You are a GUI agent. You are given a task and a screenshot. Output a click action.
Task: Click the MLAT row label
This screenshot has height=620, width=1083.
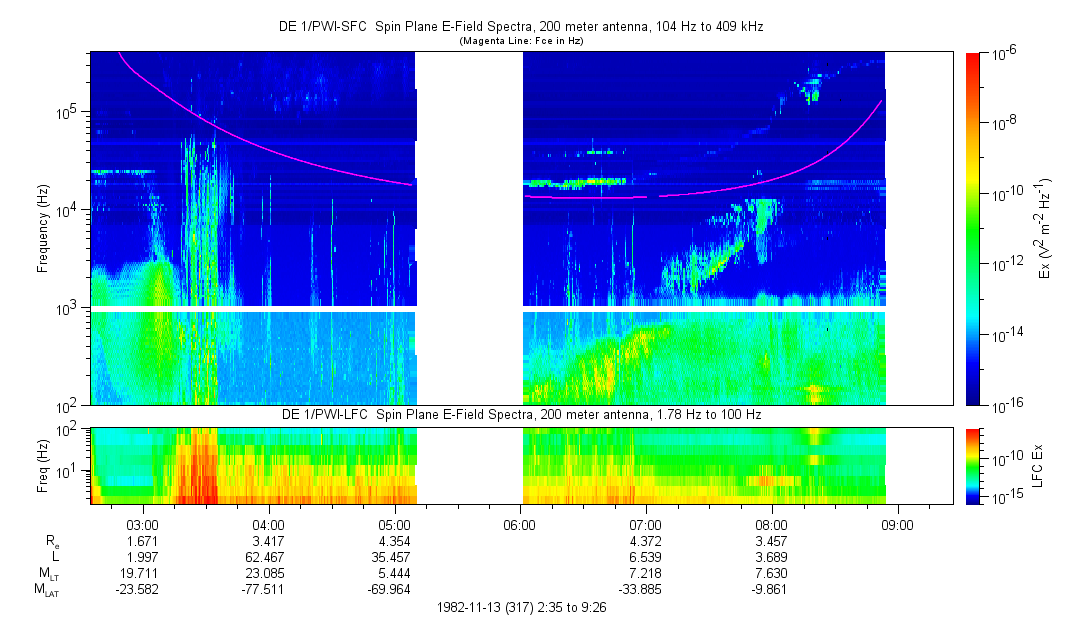[x=46, y=590]
